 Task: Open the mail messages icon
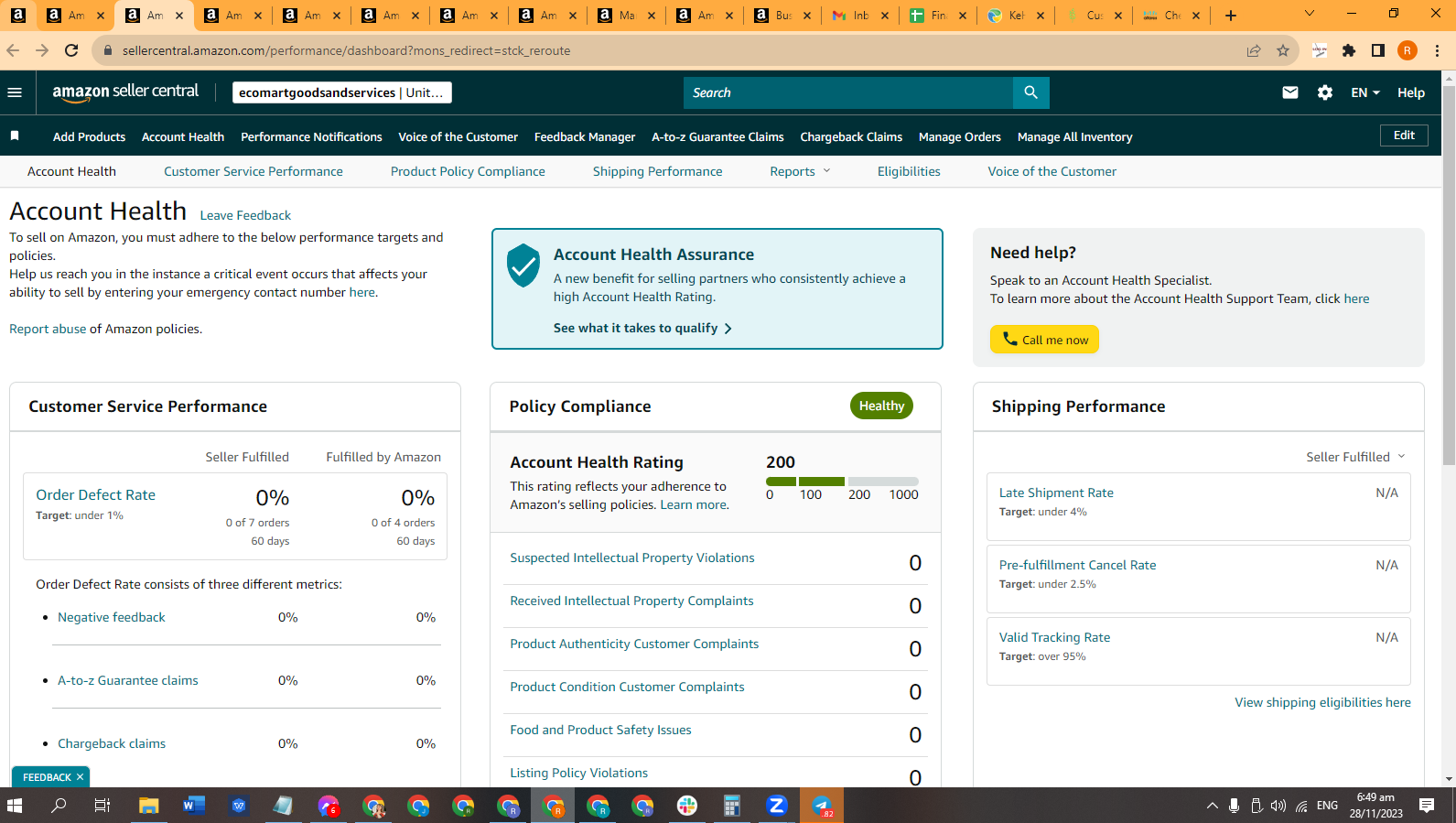click(x=1290, y=92)
